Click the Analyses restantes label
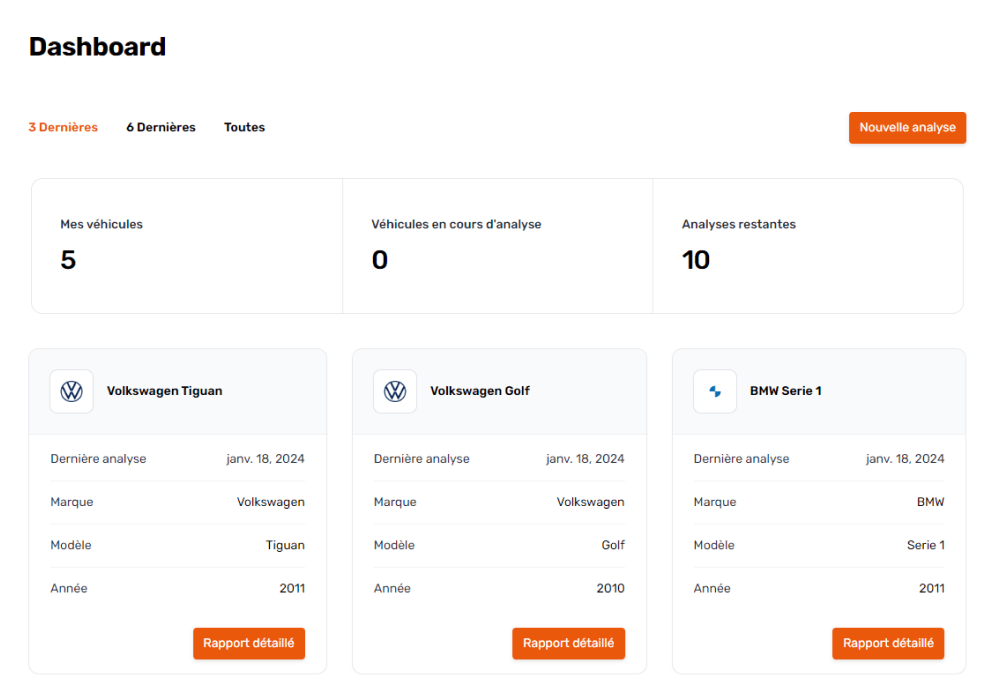 point(739,224)
